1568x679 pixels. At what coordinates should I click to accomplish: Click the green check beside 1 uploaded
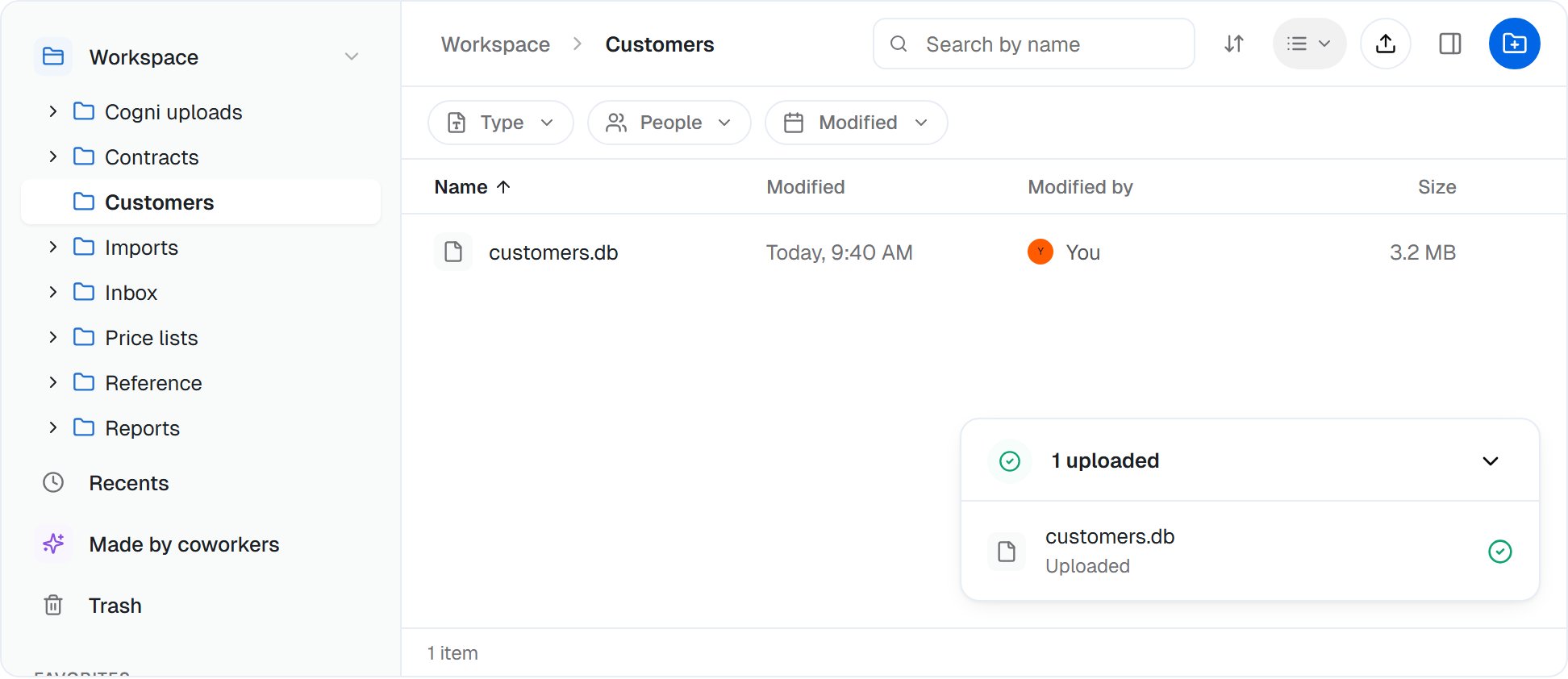[1009, 461]
